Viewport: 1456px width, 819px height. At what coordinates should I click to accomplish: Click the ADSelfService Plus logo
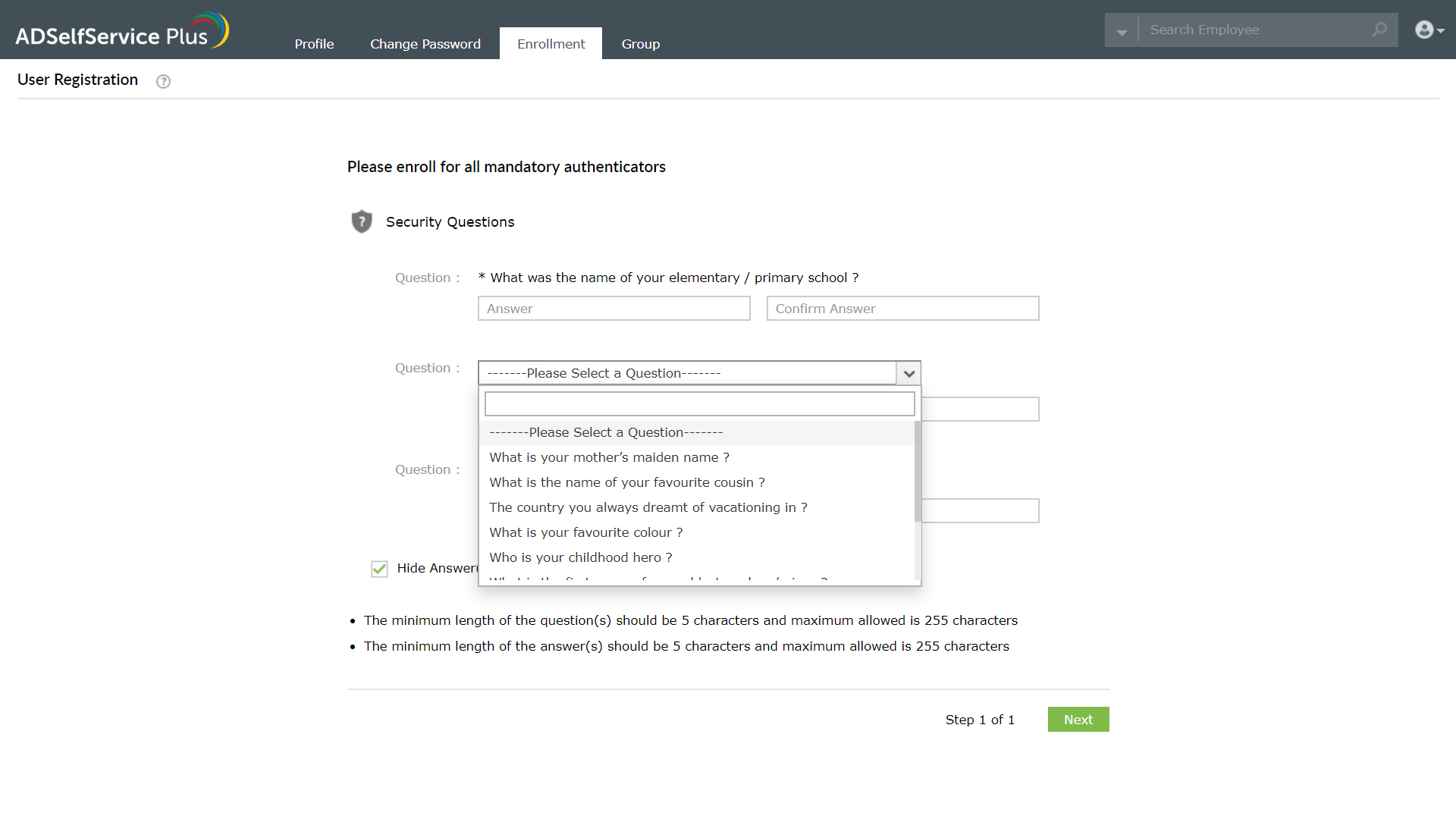click(121, 31)
